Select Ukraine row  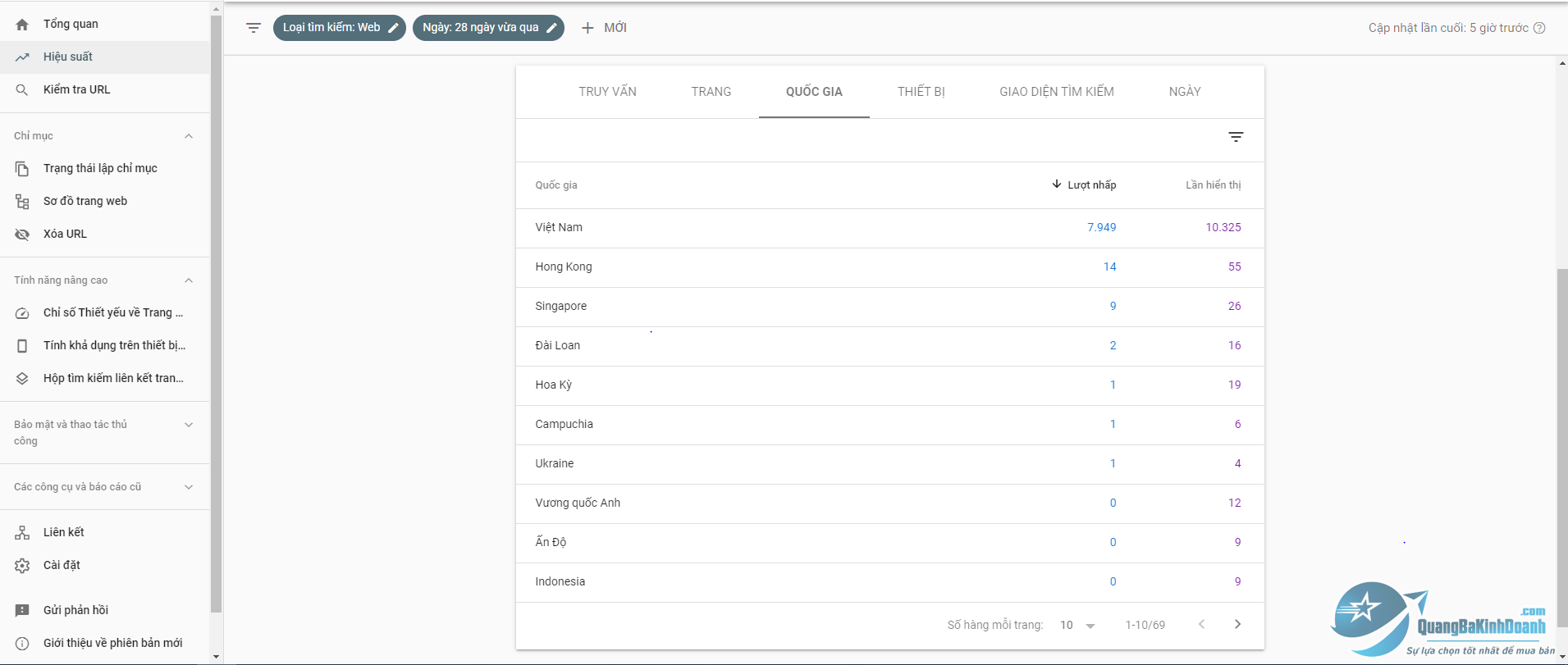889,464
